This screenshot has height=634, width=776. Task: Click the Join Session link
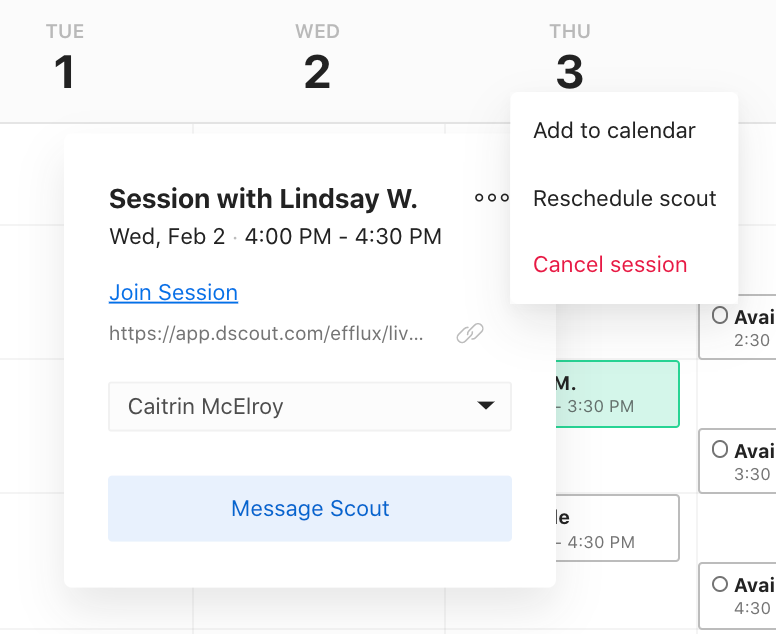coord(173,292)
